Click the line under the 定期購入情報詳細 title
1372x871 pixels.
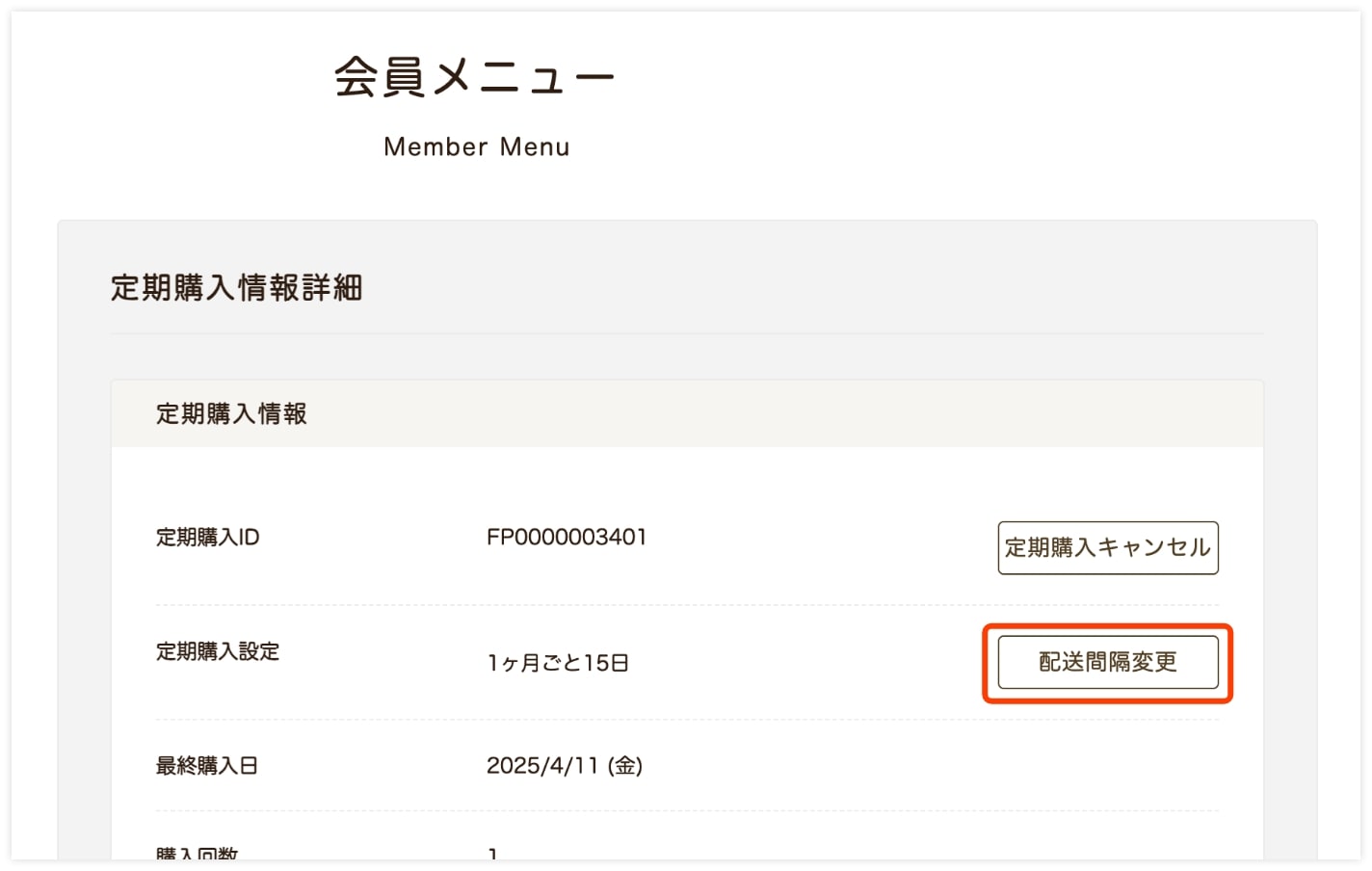687,333
